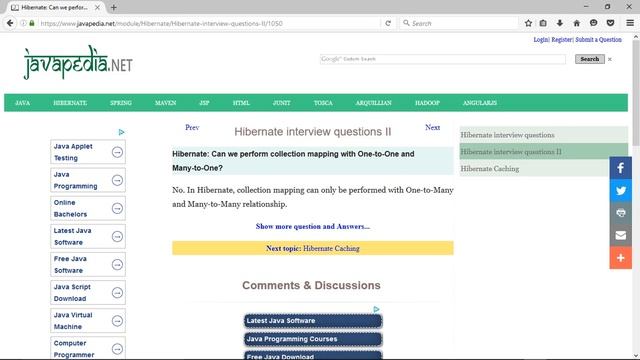Focus the Google Custom Search field

point(443,59)
